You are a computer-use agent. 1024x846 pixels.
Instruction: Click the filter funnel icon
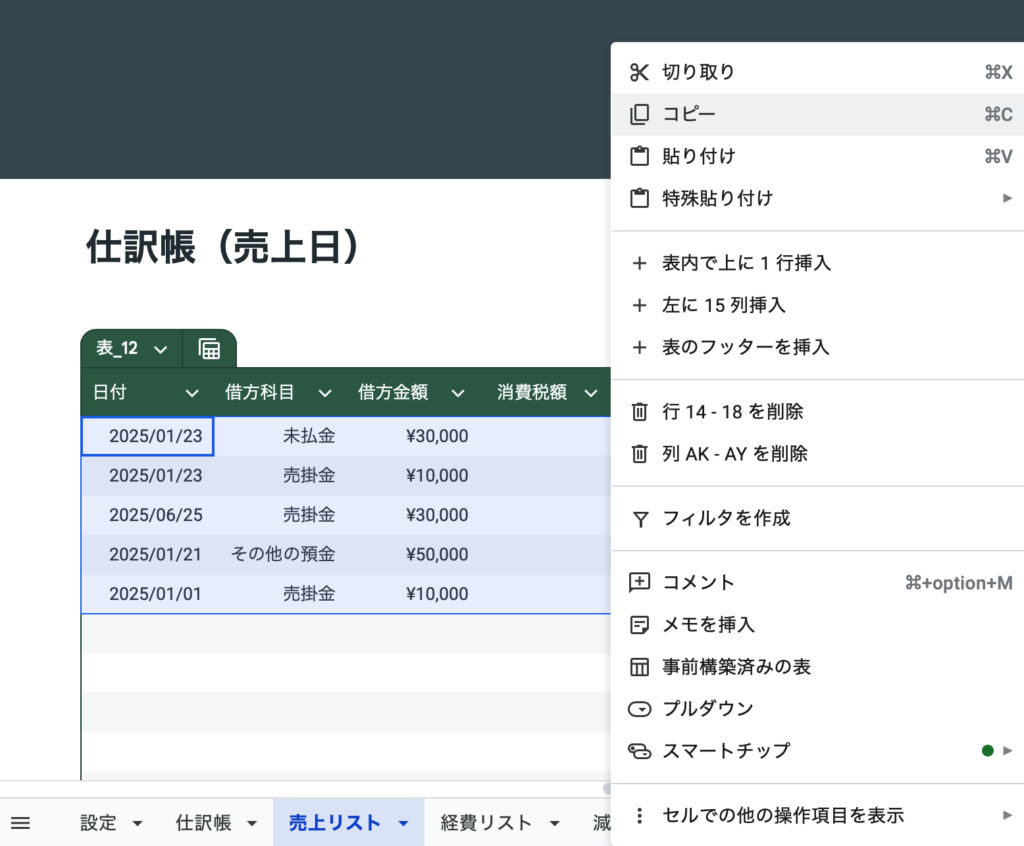639,518
